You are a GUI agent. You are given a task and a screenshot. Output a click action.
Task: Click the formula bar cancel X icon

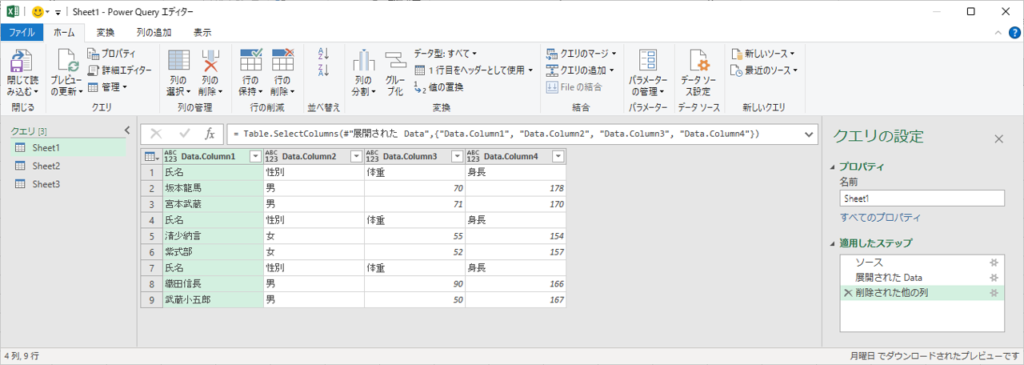(156, 134)
